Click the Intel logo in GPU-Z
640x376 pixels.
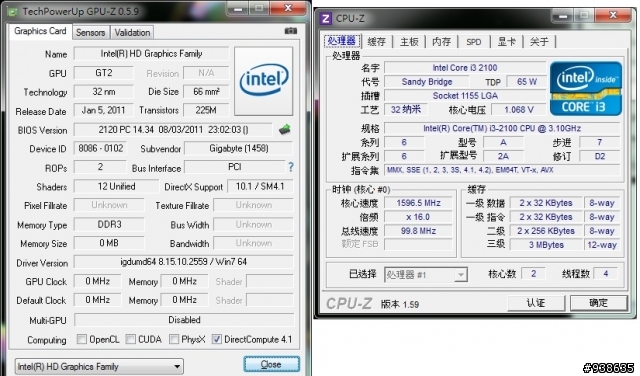[x=264, y=81]
